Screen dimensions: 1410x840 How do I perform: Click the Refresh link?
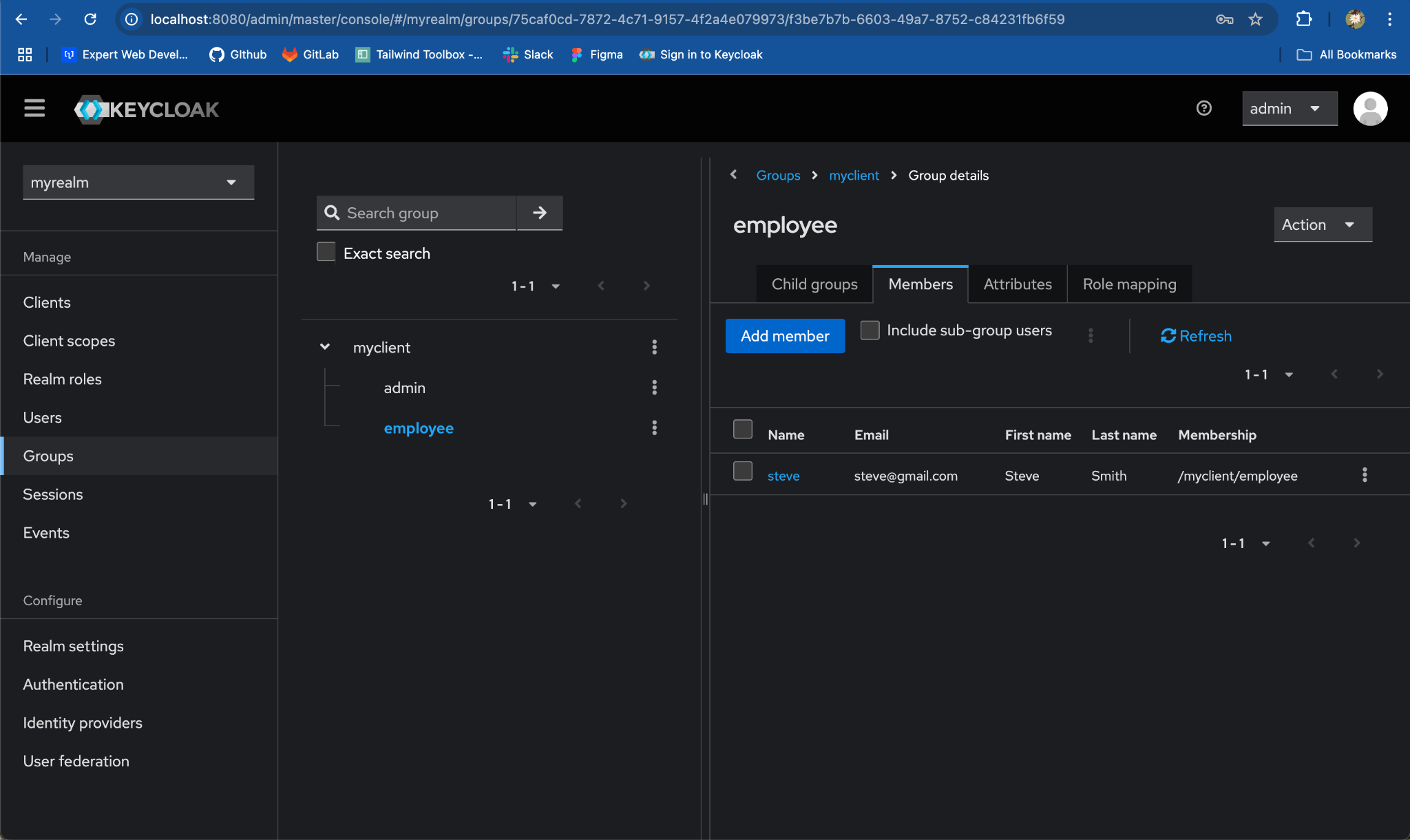click(1196, 336)
